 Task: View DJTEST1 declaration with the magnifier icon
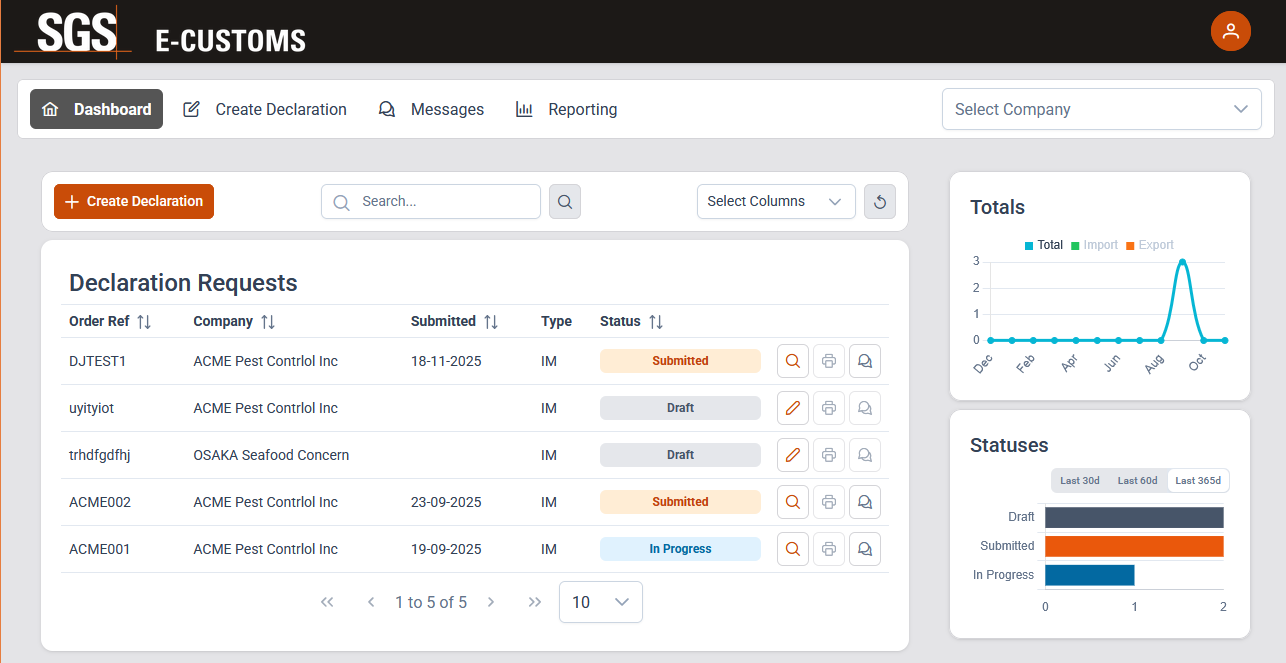pyautogui.click(x=793, y=361)
